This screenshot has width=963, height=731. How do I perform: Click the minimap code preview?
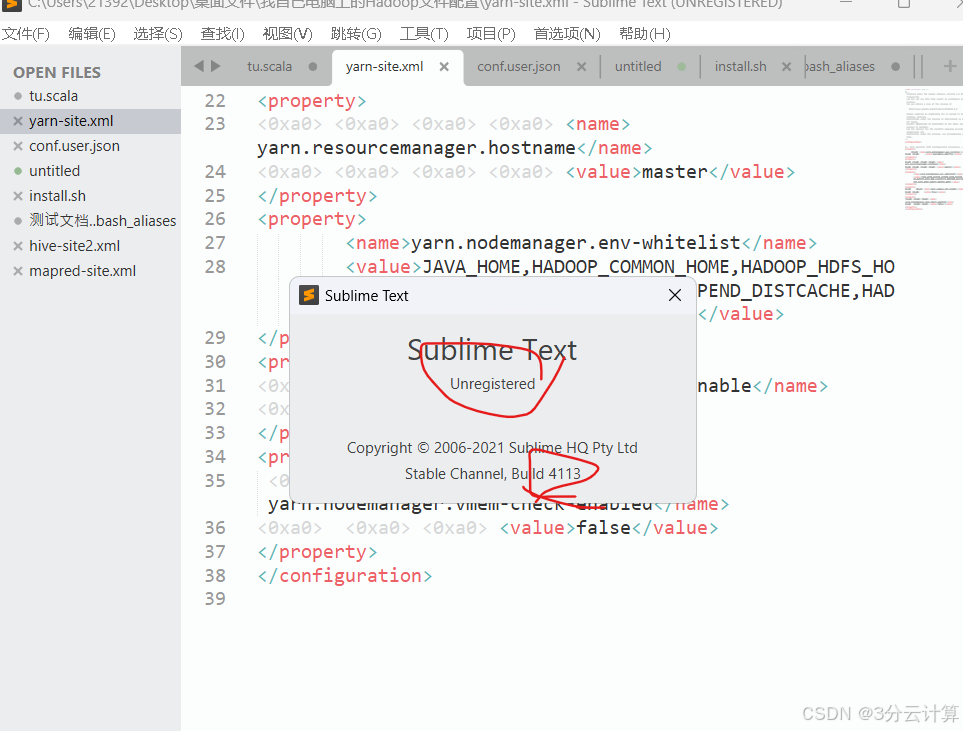[x=932, y=149]
